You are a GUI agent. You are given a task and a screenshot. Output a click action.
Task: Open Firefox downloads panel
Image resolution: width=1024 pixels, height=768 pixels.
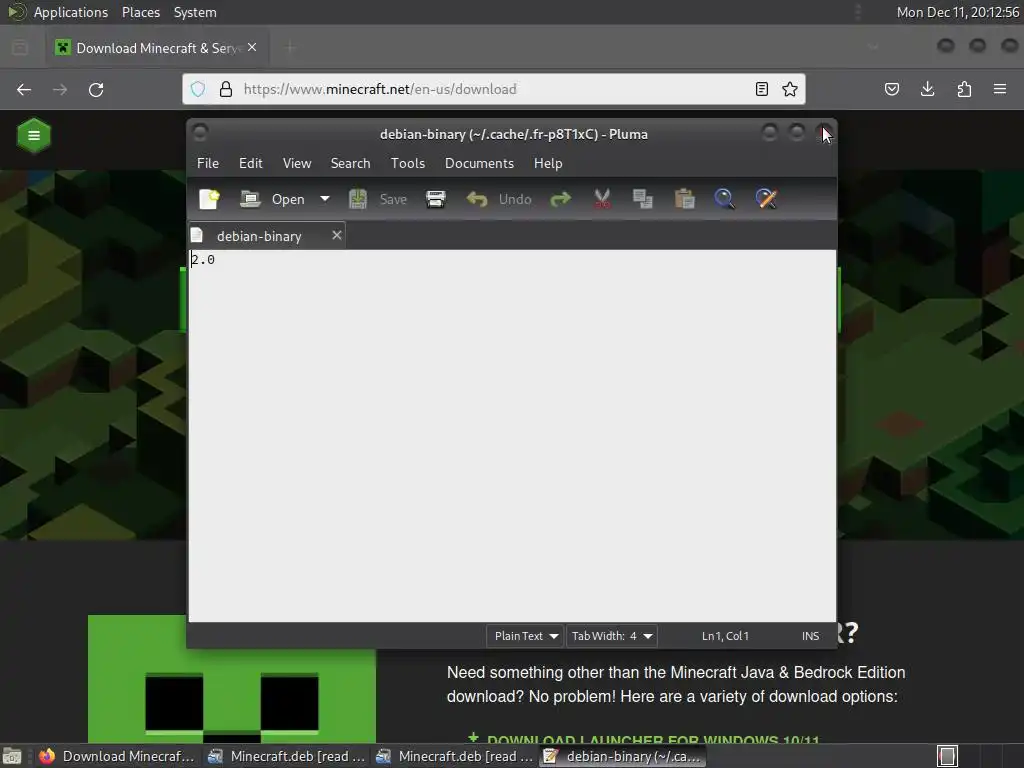pyautogui.click(x=927, y=89)
